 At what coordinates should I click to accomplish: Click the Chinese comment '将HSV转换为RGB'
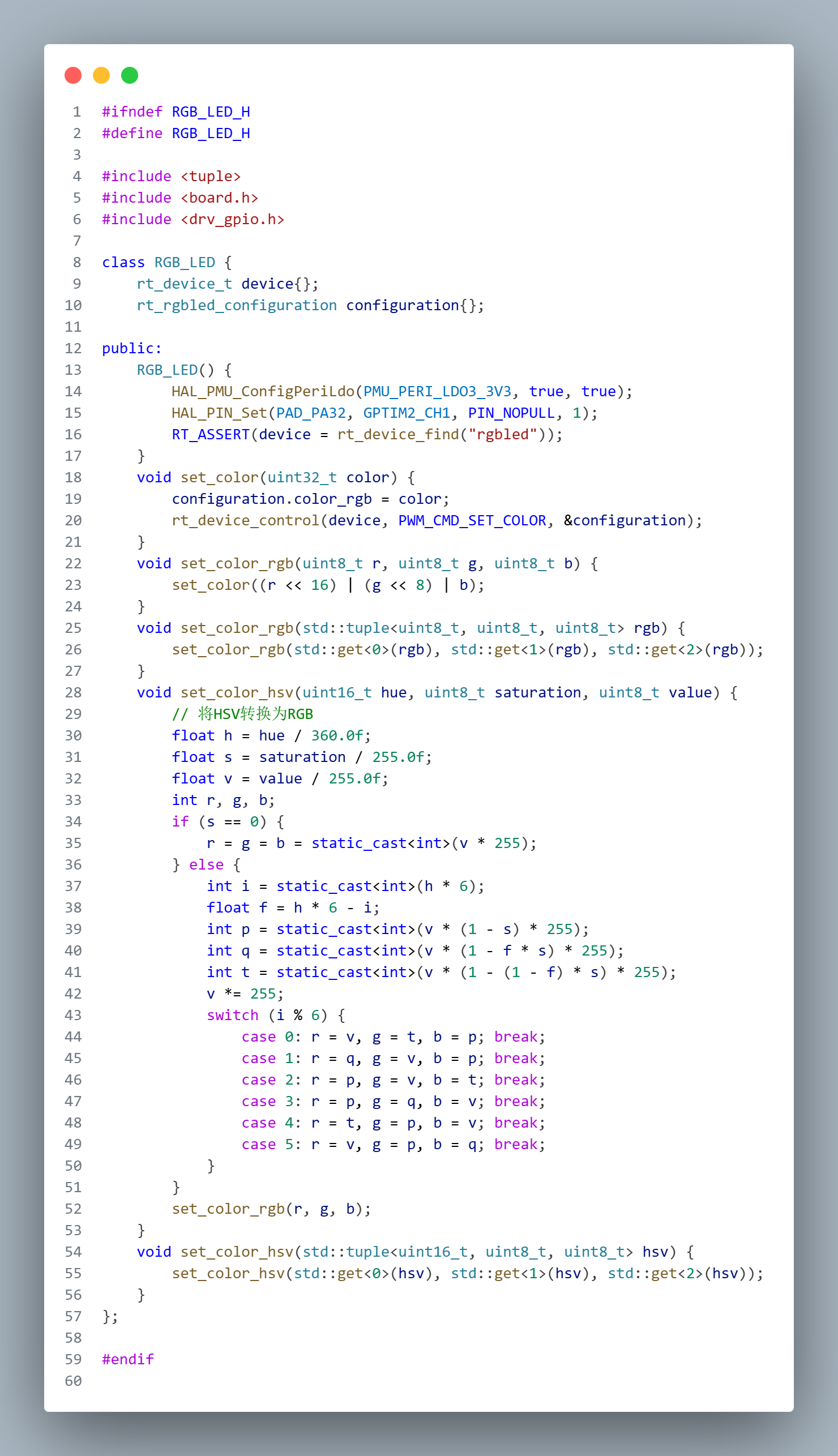(255, 714)
